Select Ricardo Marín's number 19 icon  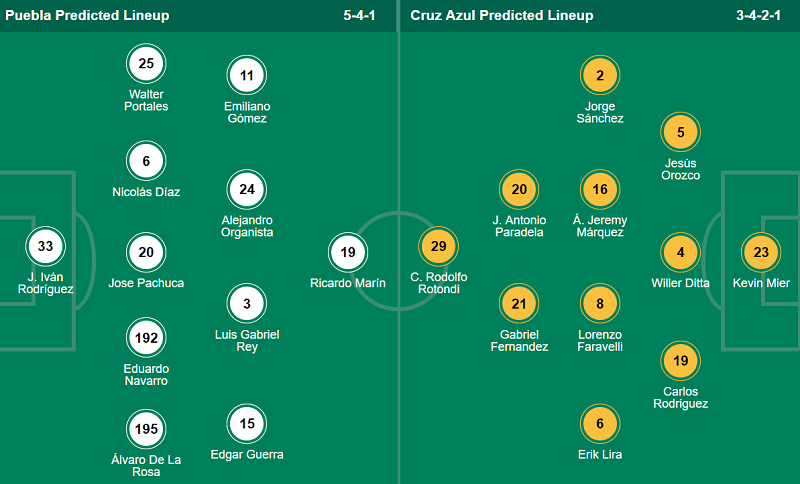(347, 253)
